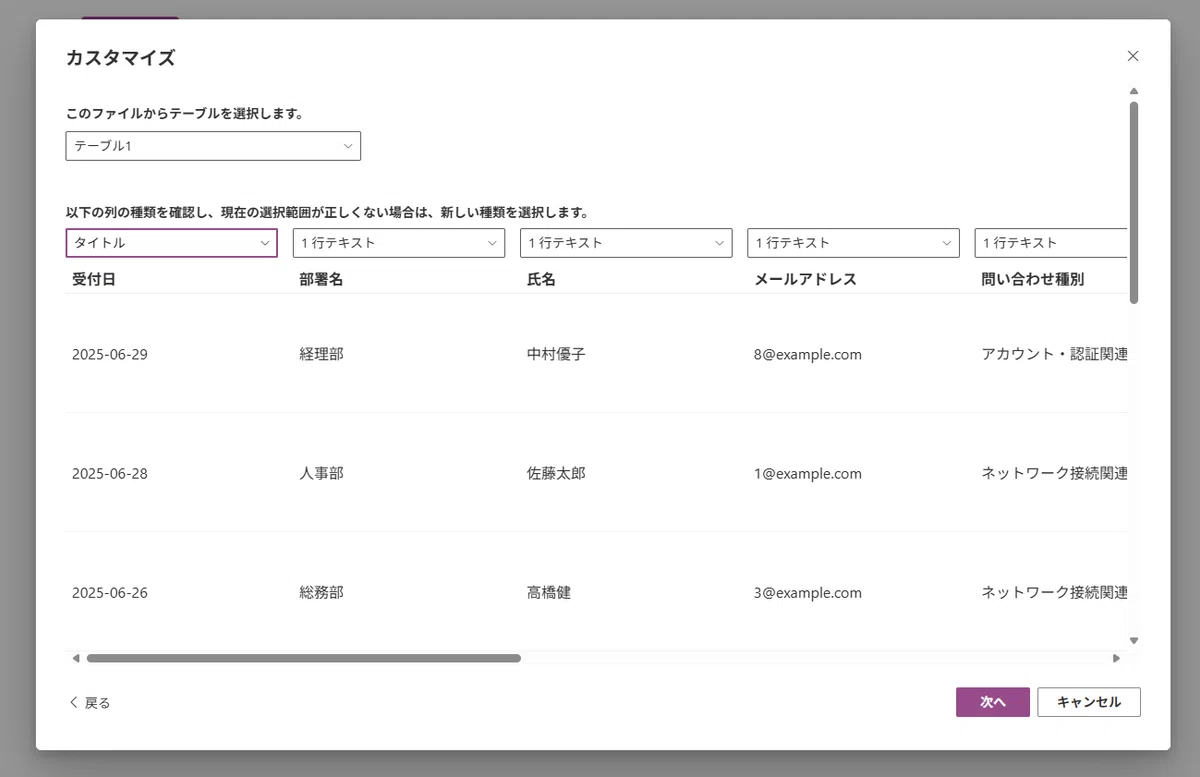This screenshot has width=1200, height=777.
Task: Click the scroll up arrow
Action: tap(1134, 91)
